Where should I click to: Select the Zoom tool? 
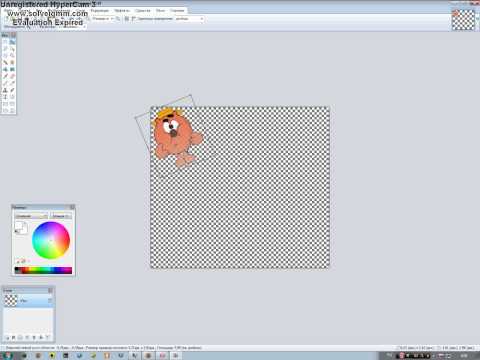[x=12, y=56]
